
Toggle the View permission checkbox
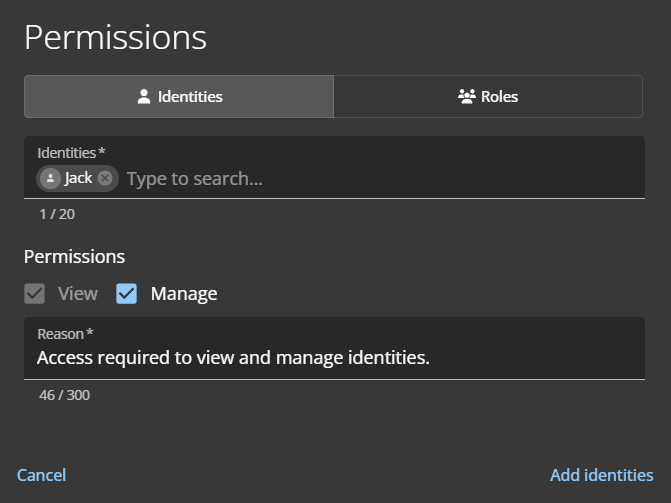click(x=35, y=294)
